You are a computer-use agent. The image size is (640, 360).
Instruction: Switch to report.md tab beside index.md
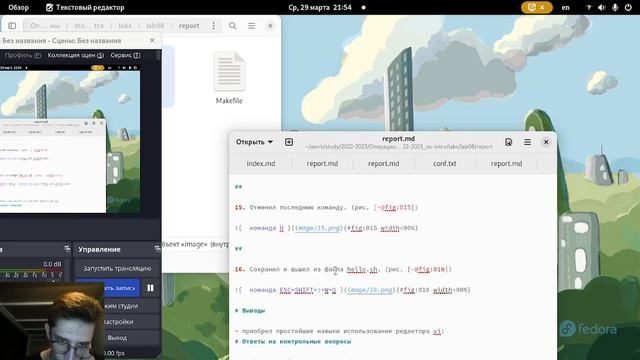[x=322, y=163]
